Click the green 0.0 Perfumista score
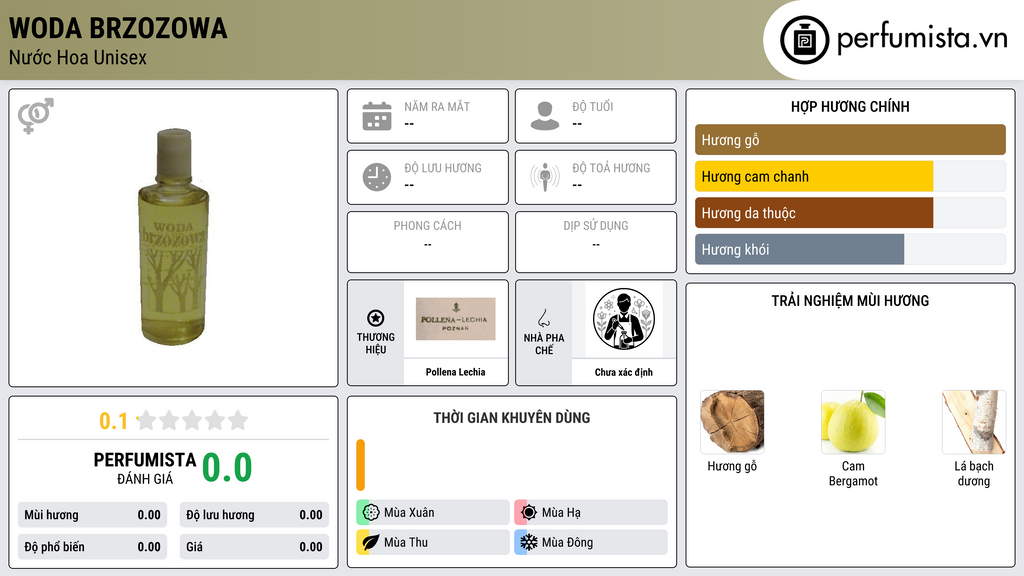Screen dimensions: 1024x576 point(227,468)
